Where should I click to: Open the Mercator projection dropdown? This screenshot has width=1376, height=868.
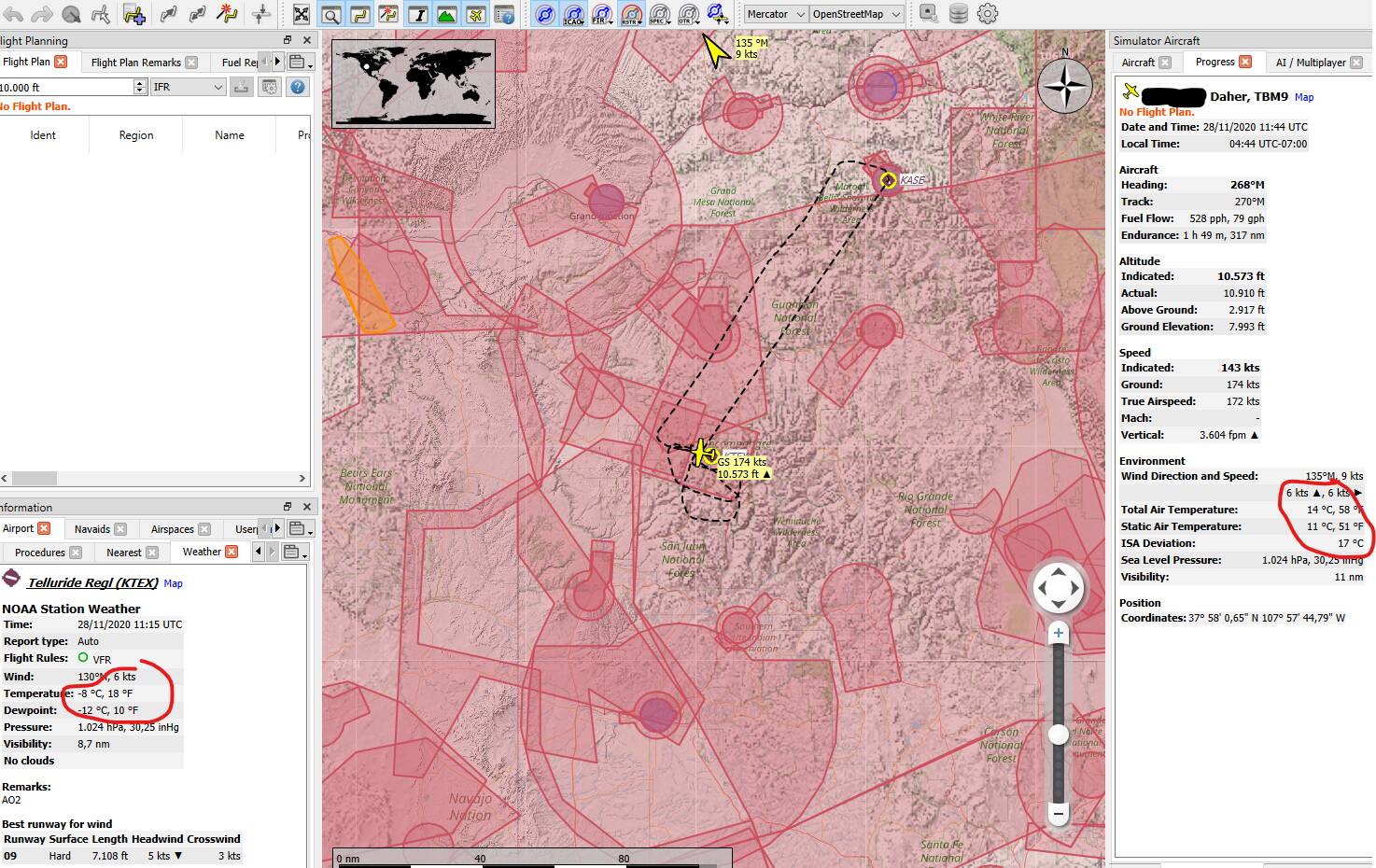(x=775, y=14)
